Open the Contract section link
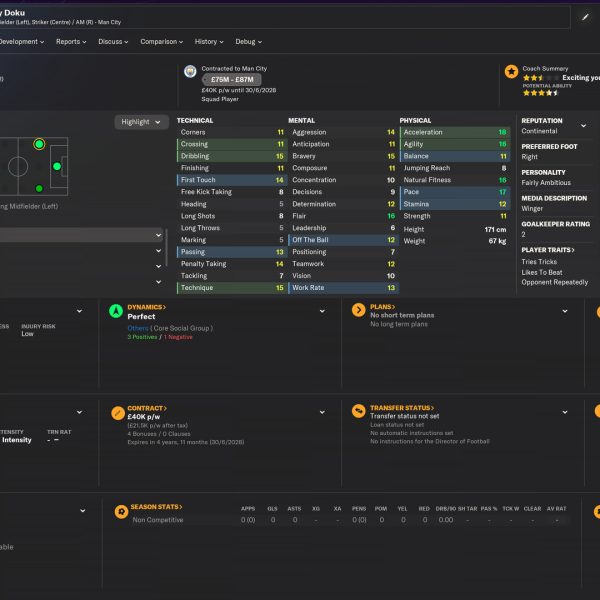Viewport: 600px width, 600px height. pos(147,408)
